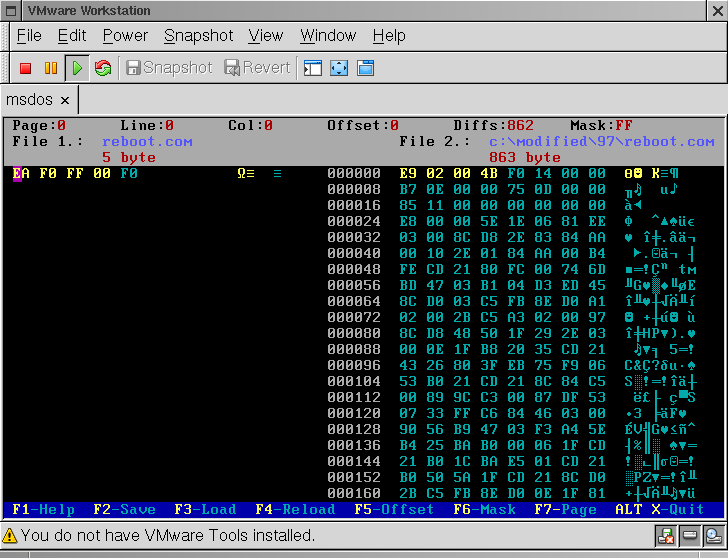Click the floppy device status icon with red x
728x558 pixels.
(666, 536)
